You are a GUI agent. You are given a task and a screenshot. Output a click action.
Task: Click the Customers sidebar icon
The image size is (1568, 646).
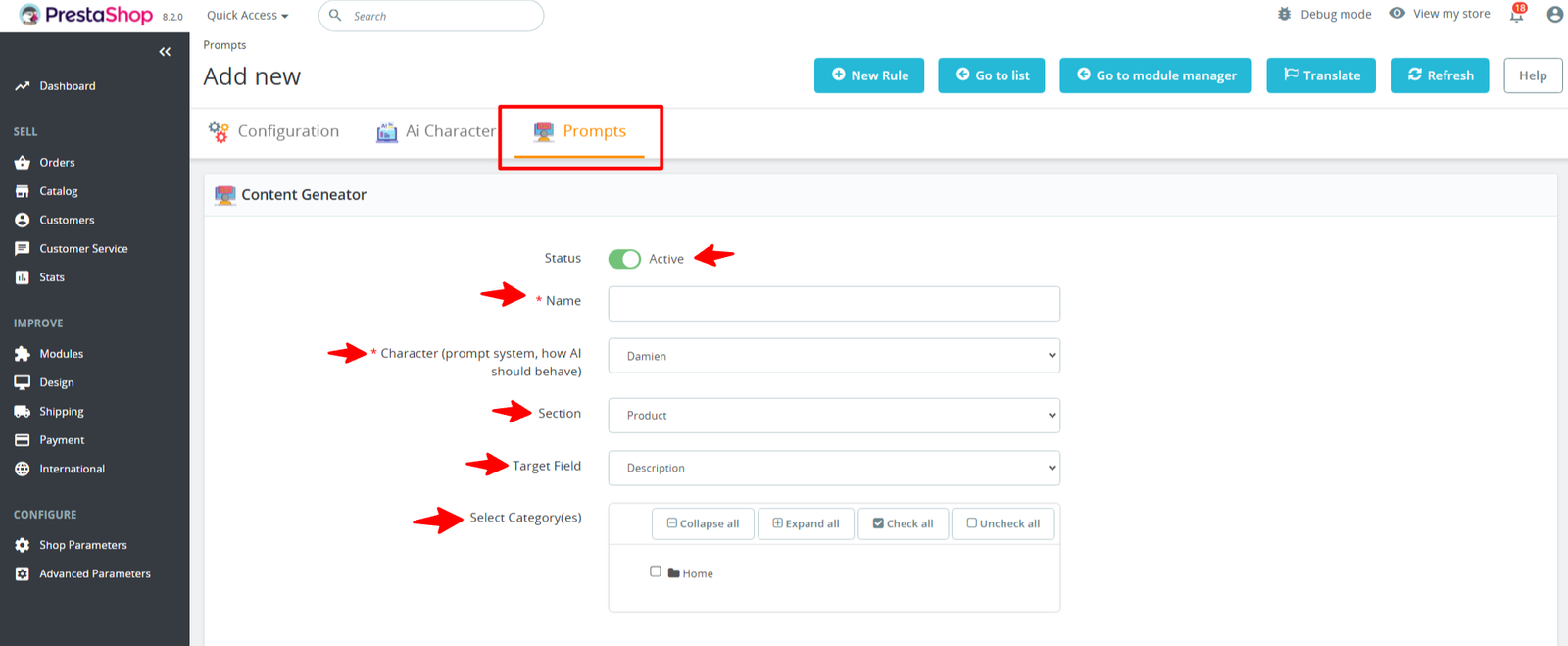[22, 220]
